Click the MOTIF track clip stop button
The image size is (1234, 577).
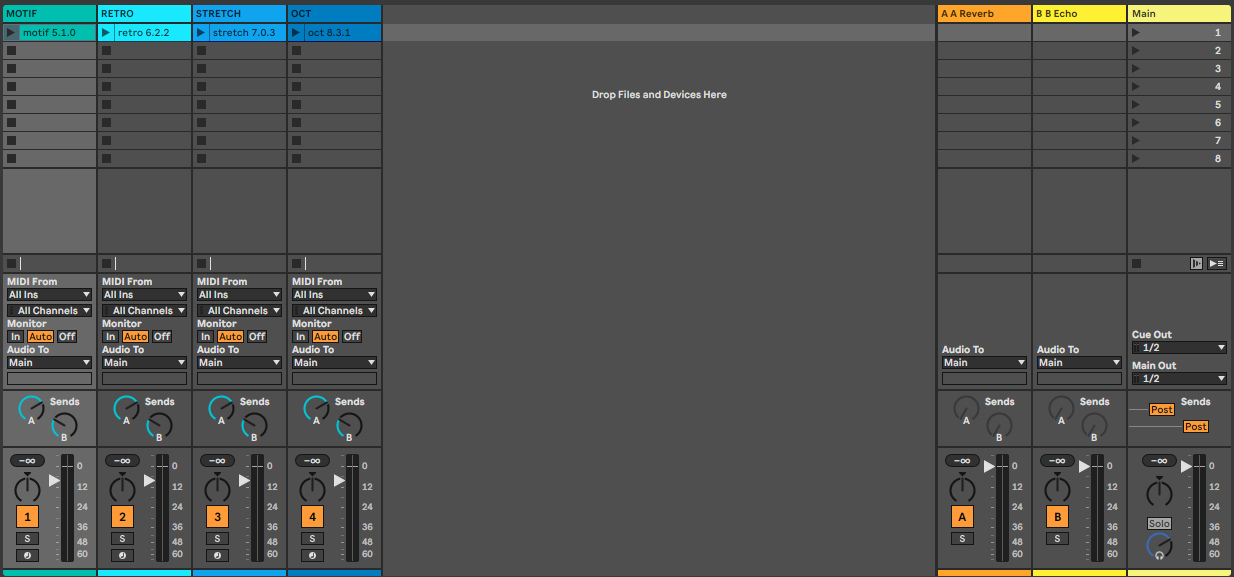(x=11, y=263)
